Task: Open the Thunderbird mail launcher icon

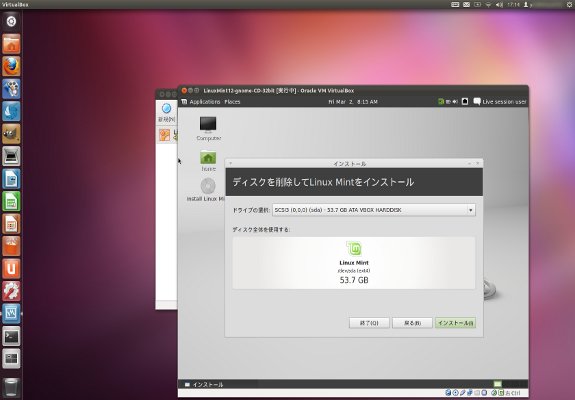Action: [11, 111]
